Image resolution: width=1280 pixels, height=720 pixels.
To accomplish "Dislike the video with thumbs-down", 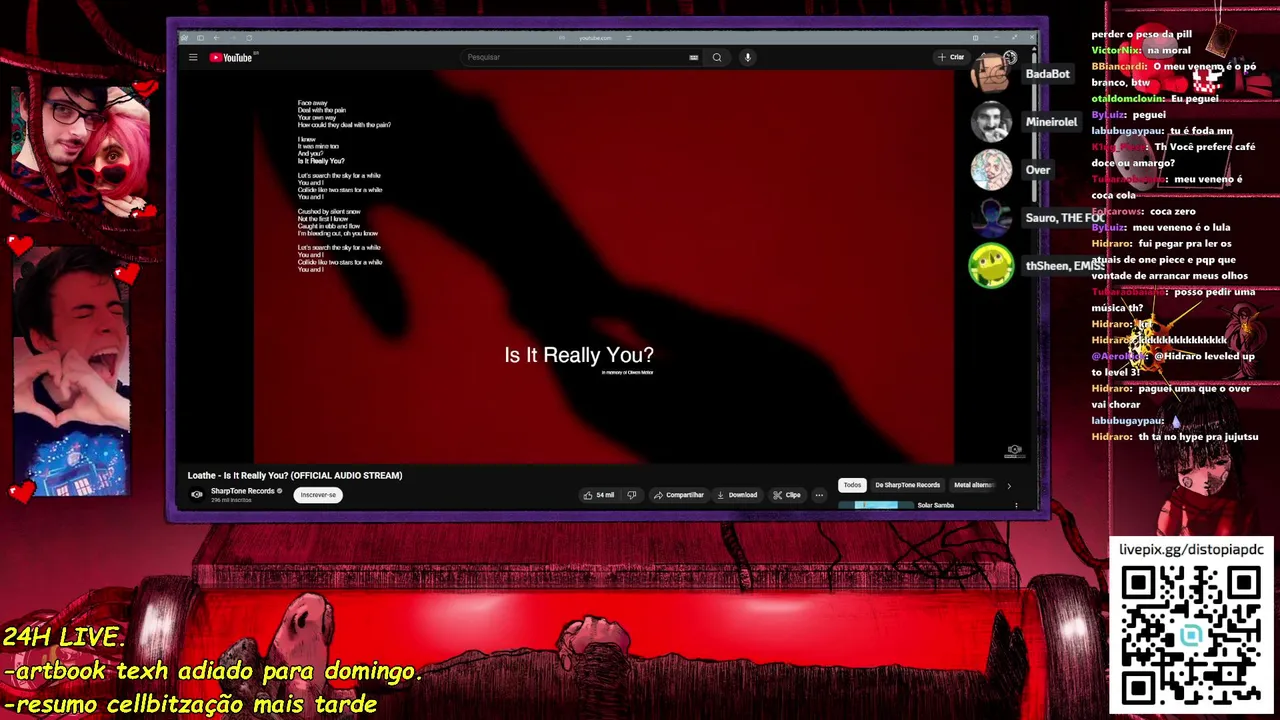I will click(631, 495).
